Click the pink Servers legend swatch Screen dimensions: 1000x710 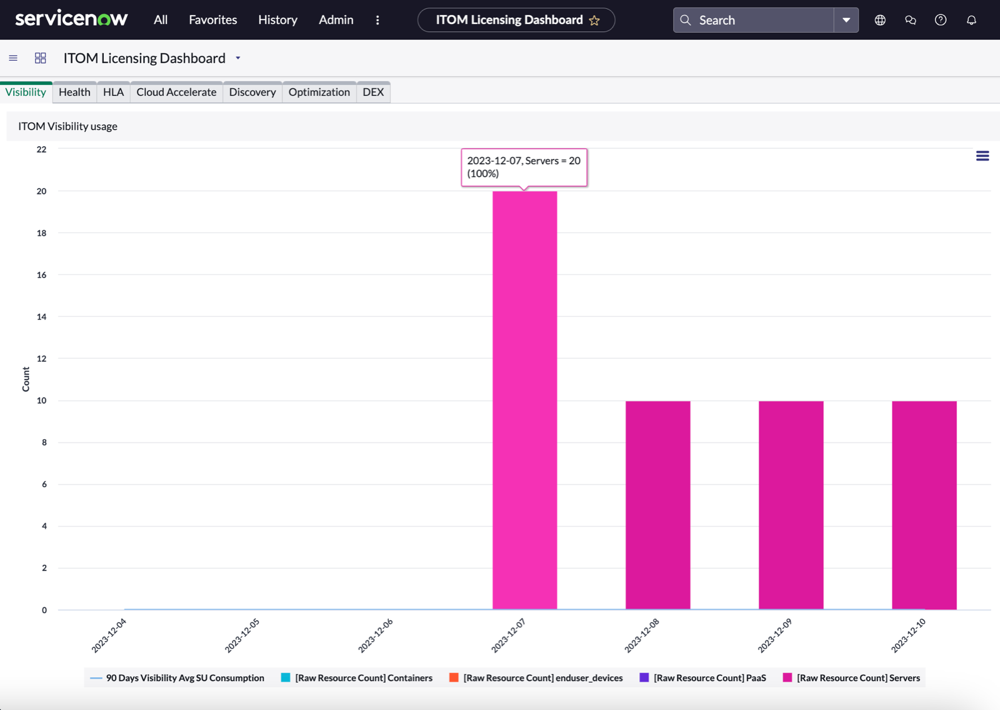tap(788, 677)
